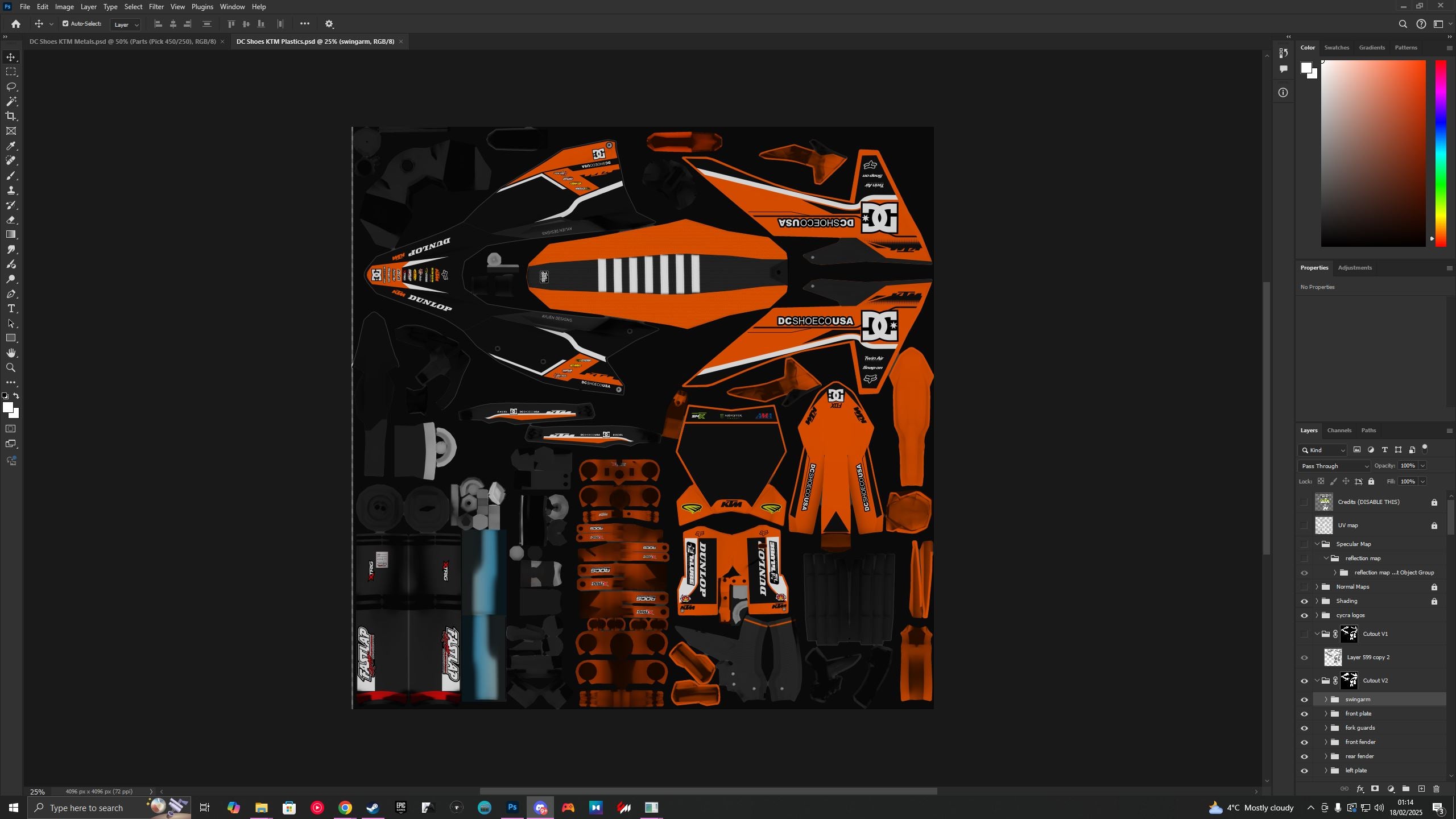Open Photoshop Search with the magnifier icon
This screenshot has width=1456, height=819.
coord(1403,24)
